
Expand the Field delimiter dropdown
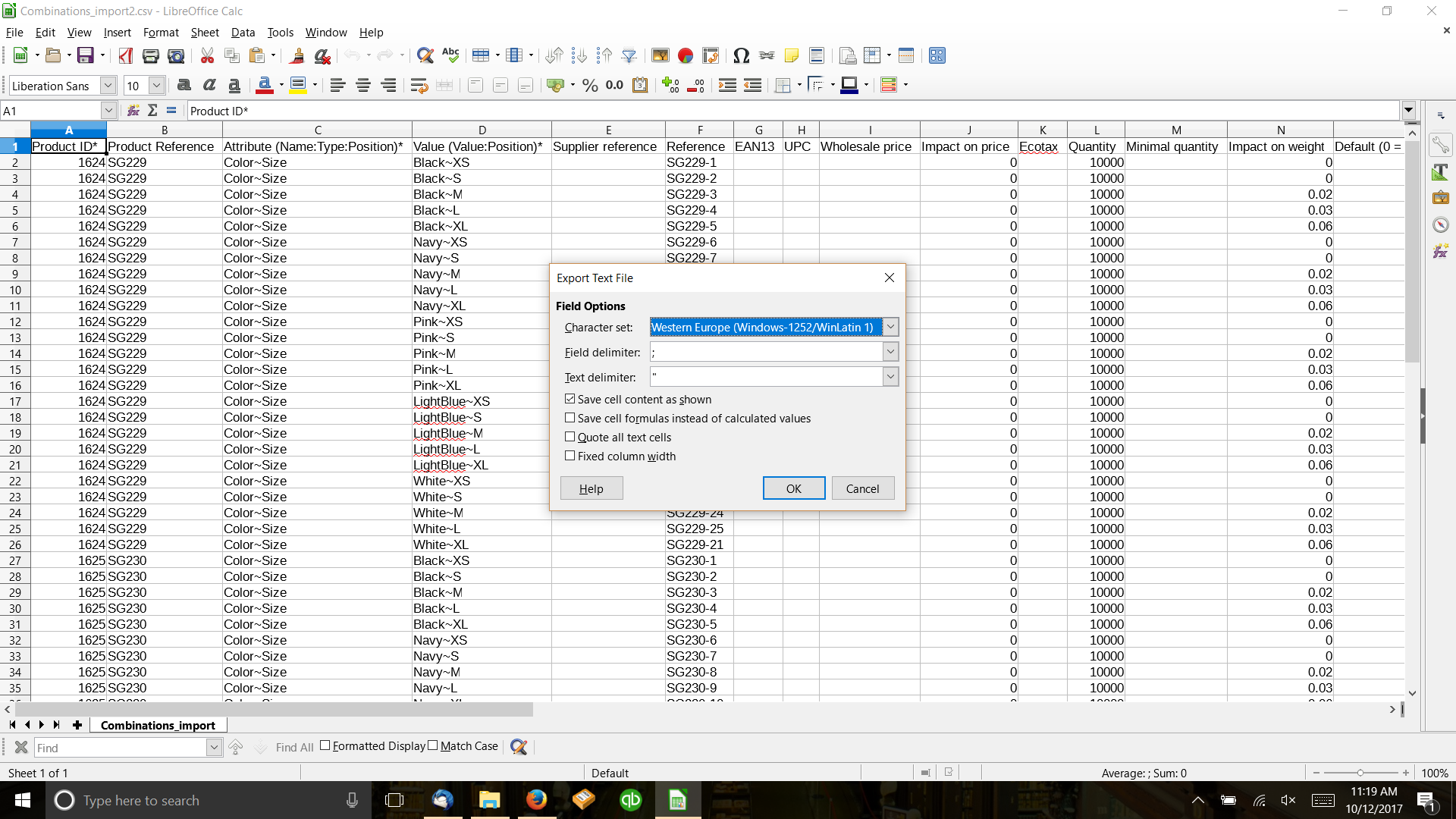click(889, 351)
